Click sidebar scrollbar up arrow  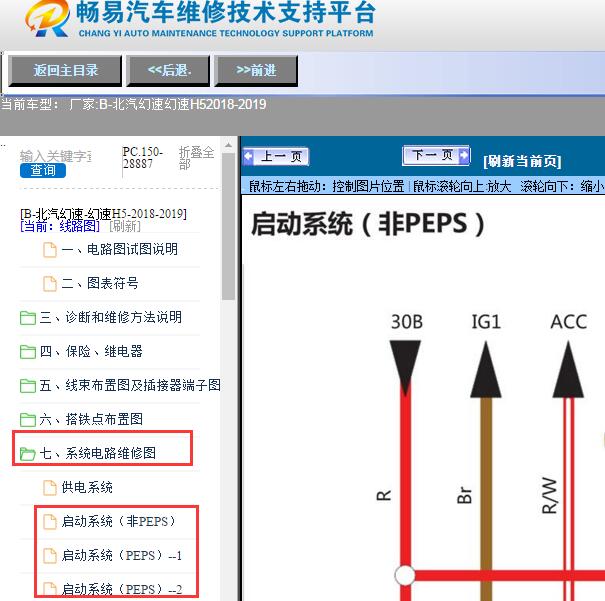coord(228,145)
